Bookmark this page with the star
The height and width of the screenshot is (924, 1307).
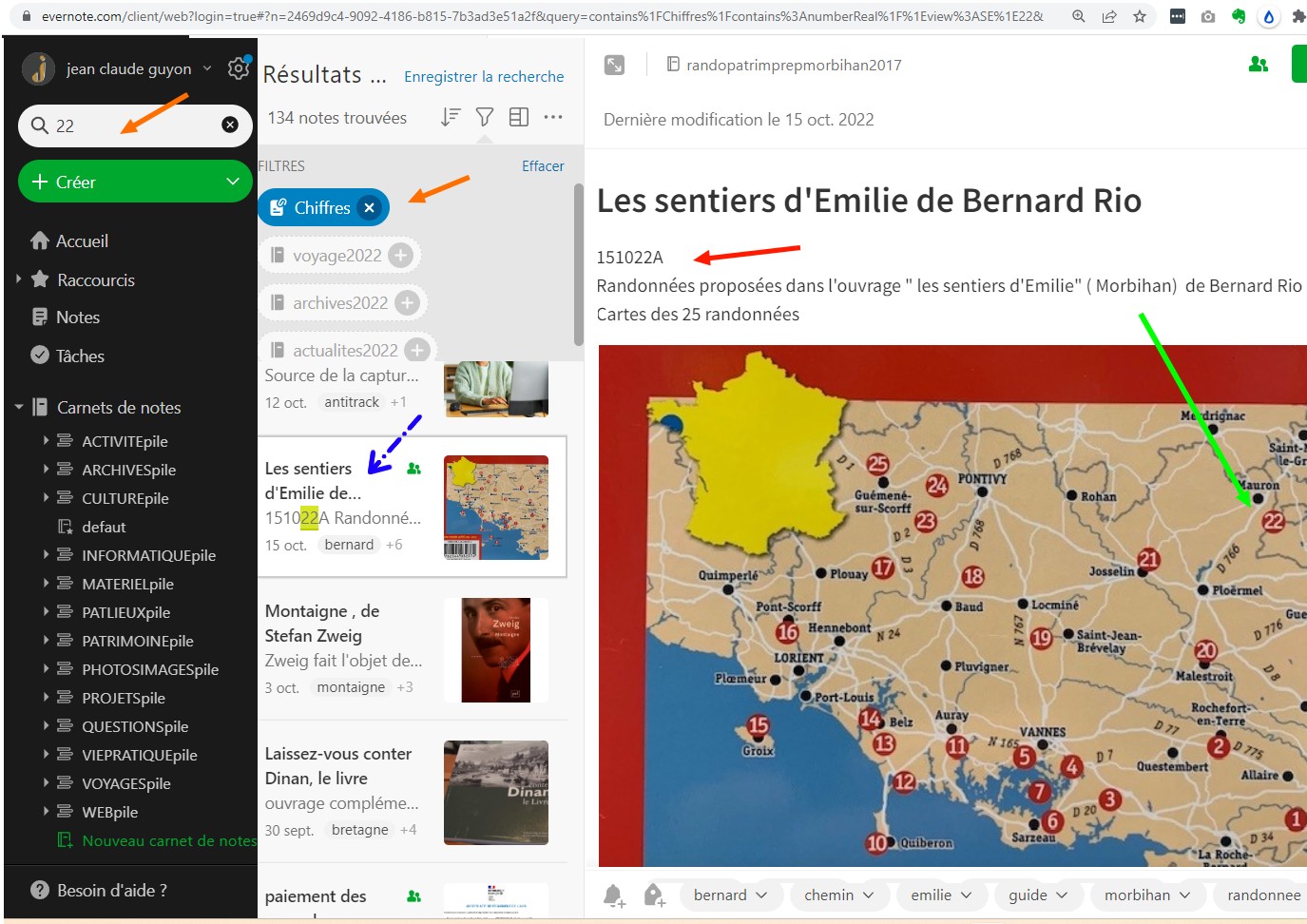[1140, 16]
